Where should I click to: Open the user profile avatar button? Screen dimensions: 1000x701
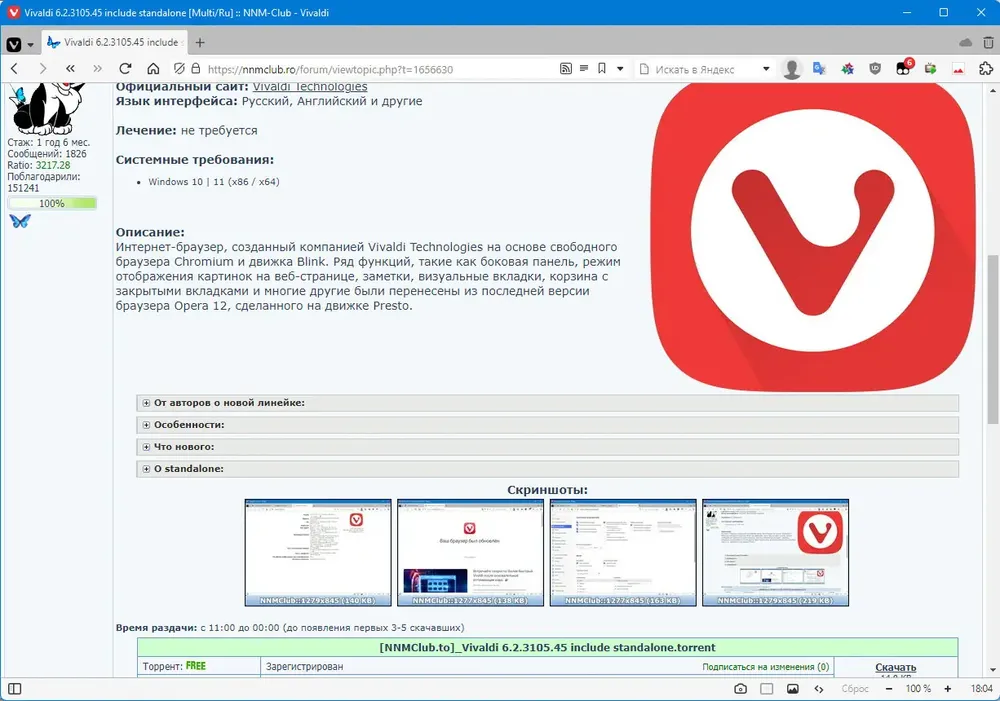pyautogui.click(x=791, y=69)
